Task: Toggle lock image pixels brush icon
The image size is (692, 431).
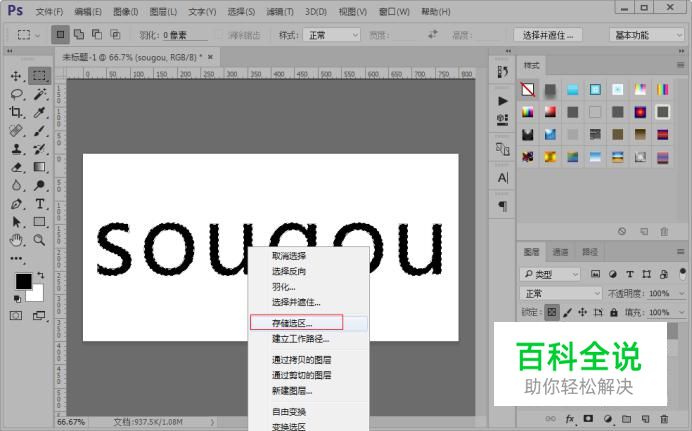Action: [568, 312]
